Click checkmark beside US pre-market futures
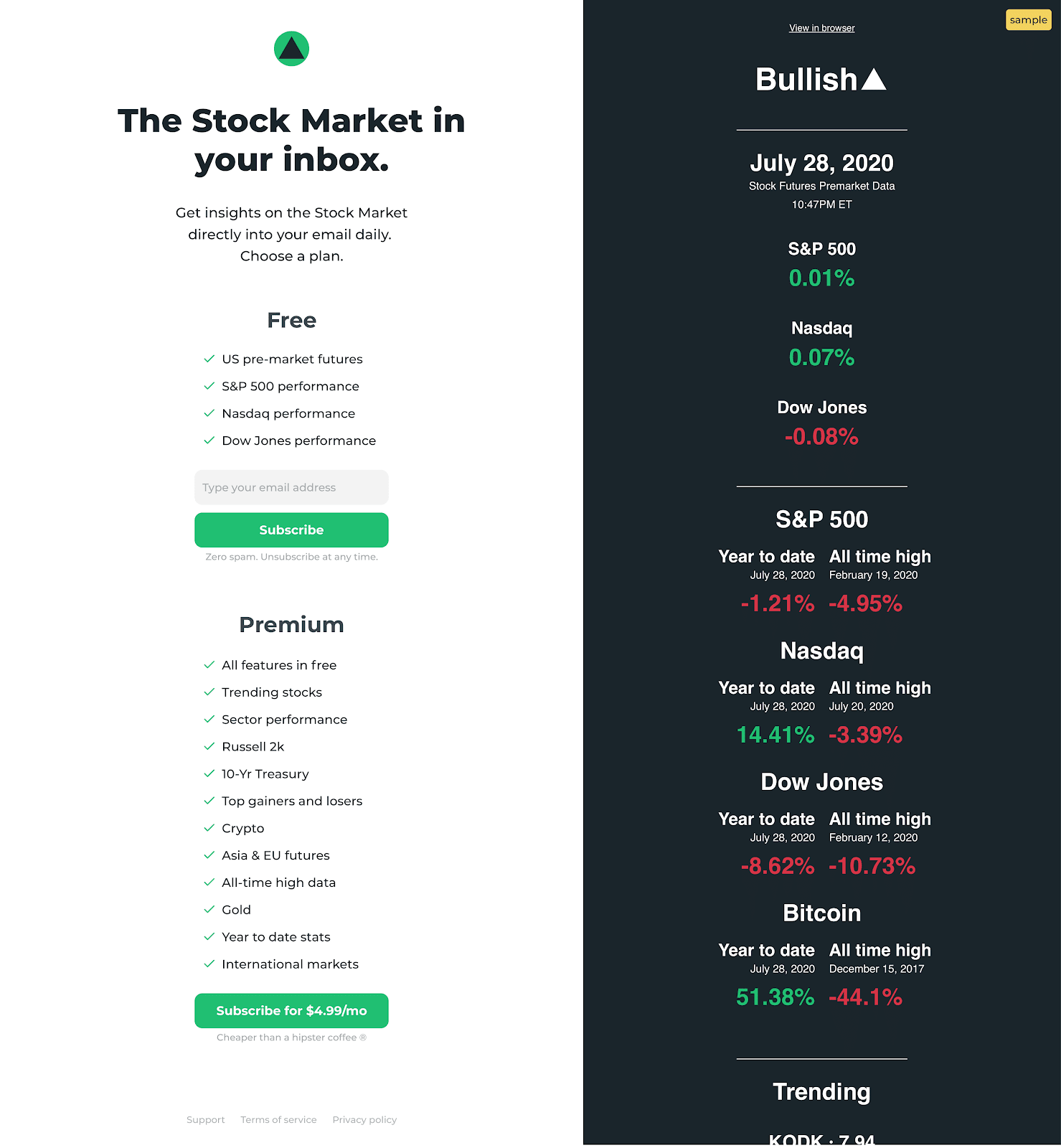 point(209,359)
